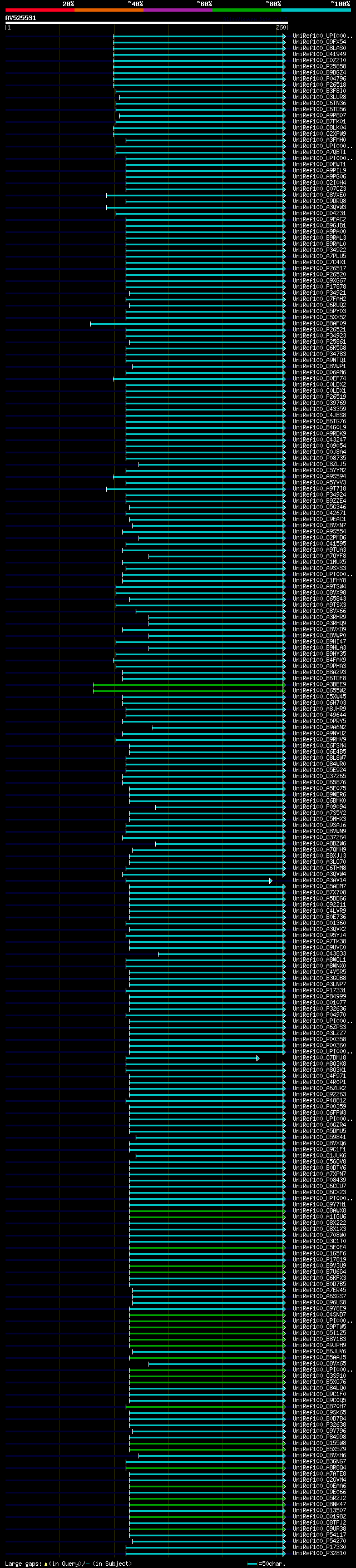Select hit label UniRef100_P26518
Screen dimensions: 356x1568
coord(319,85)
